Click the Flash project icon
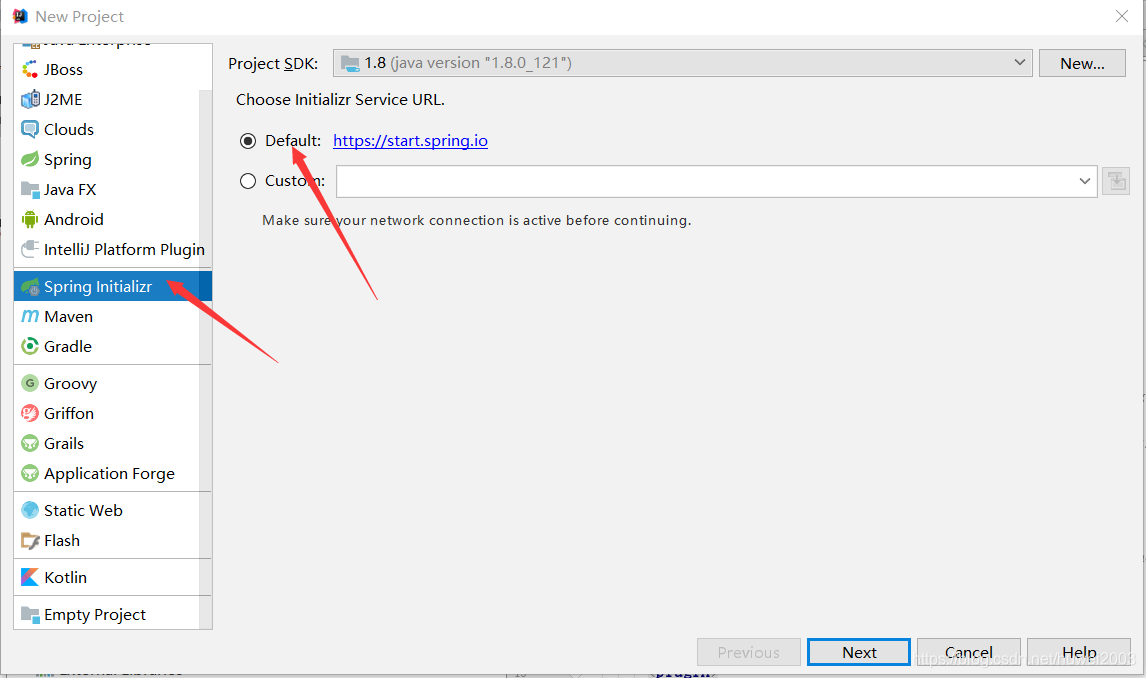This screenshot has width=1146, height=678. tap(30, 541)
